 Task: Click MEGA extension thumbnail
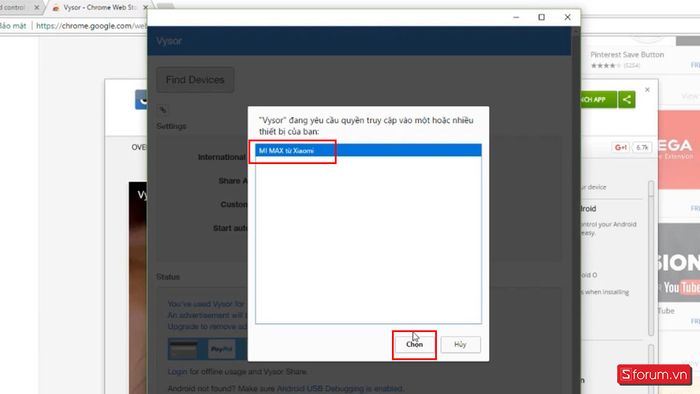coord(679,150)
